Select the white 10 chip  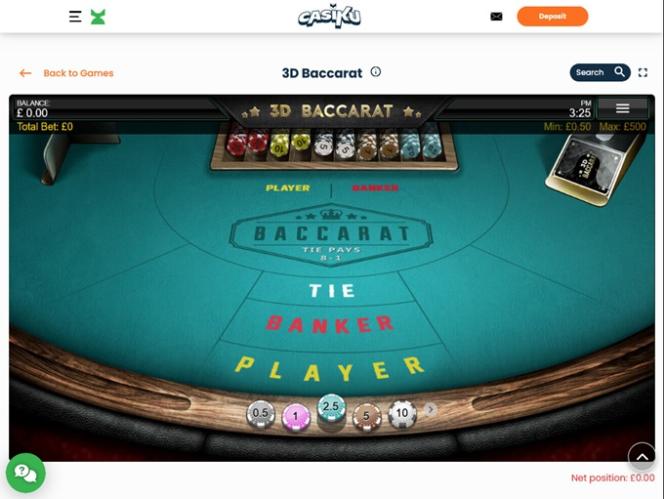tap(402, 413)
